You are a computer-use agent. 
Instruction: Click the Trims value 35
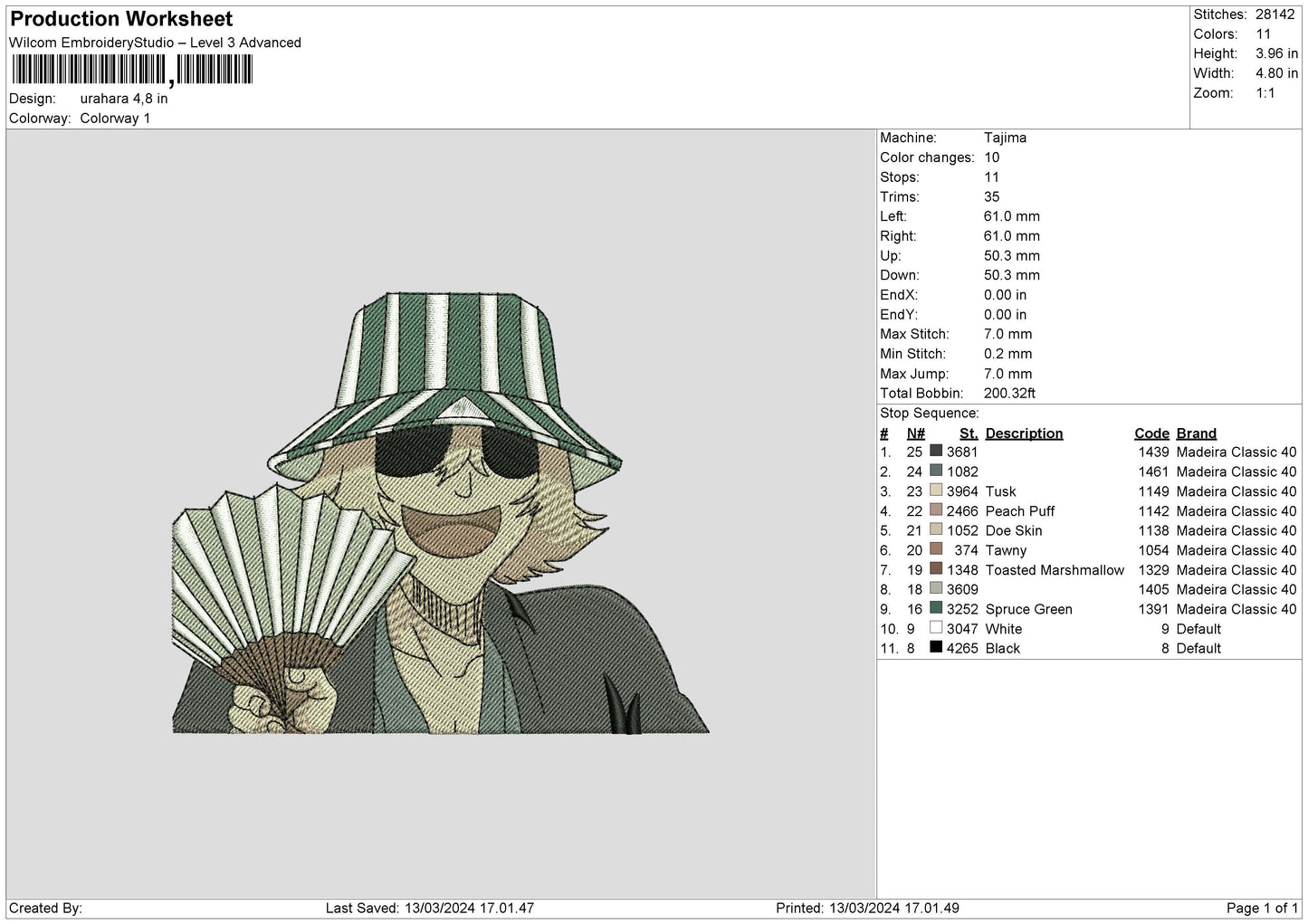click(x=991, y=196)
